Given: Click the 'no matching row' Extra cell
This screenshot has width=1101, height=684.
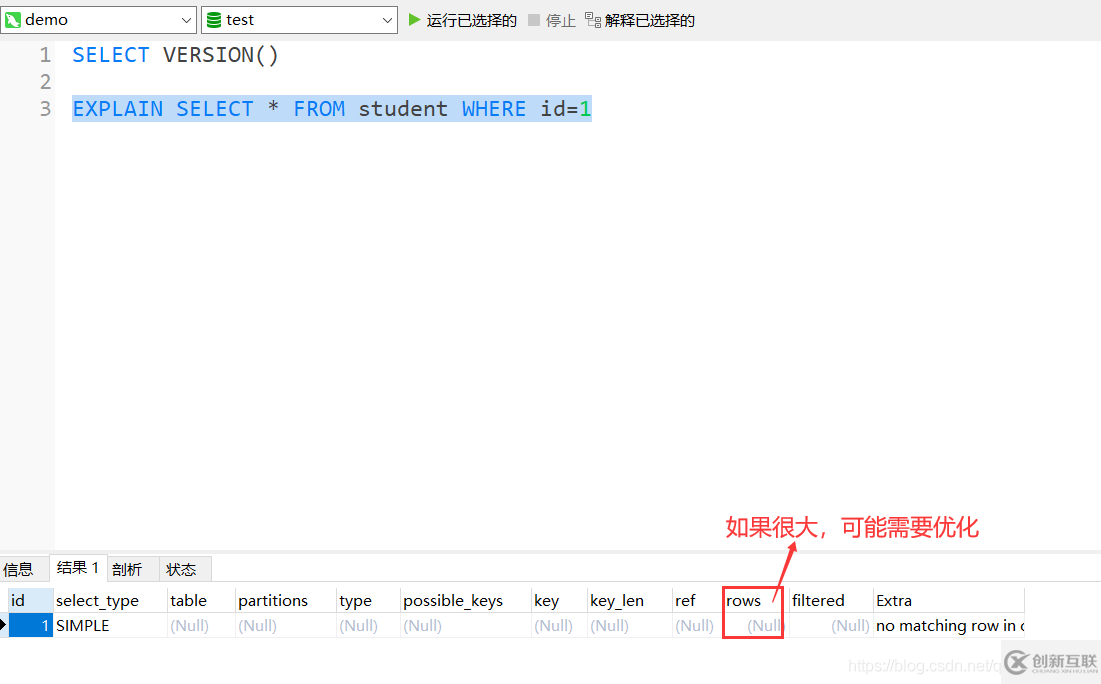Looking at the screenshot, I should tap(949, 625).
